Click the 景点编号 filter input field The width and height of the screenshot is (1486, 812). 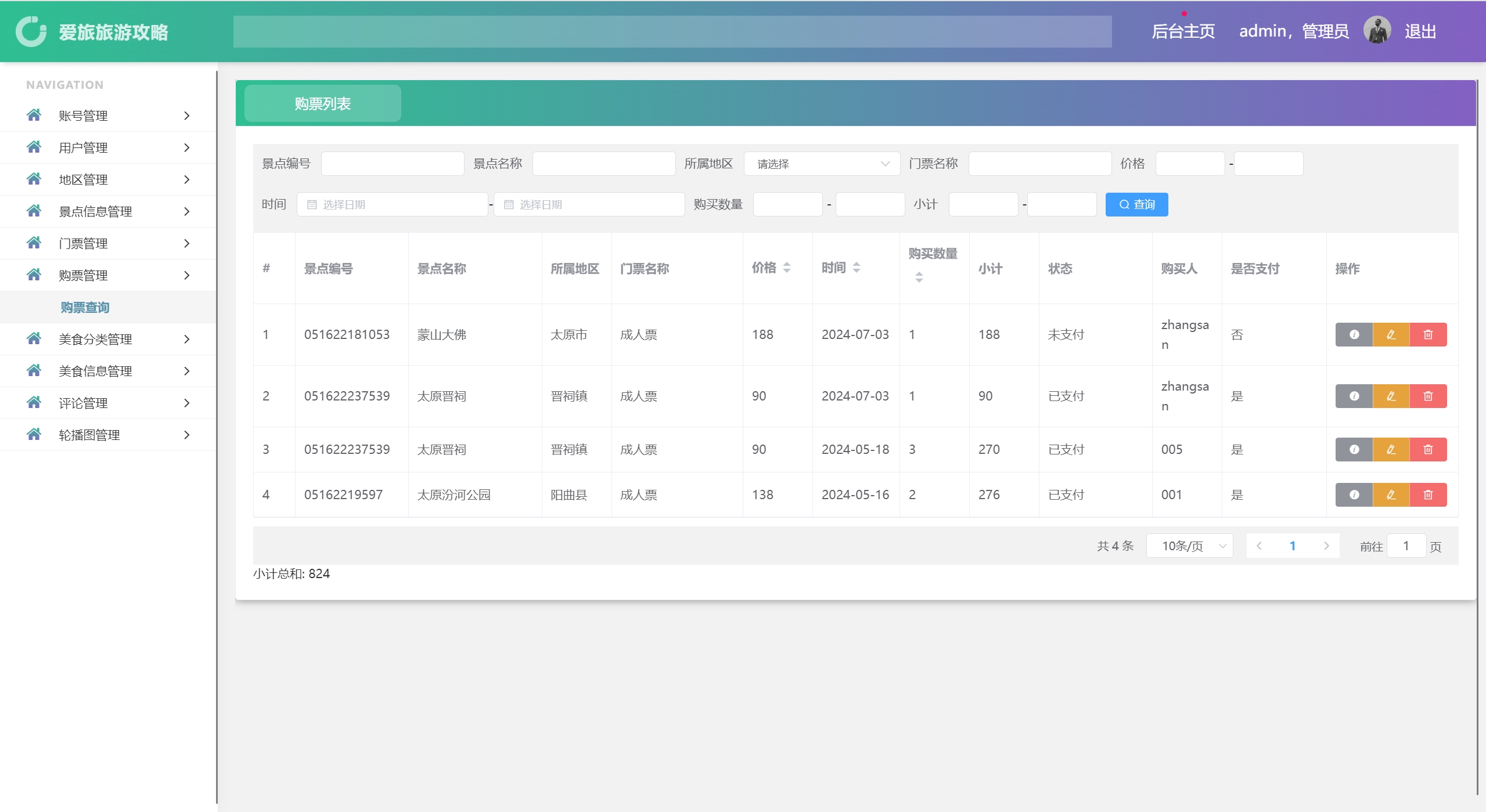coord(392,164)
